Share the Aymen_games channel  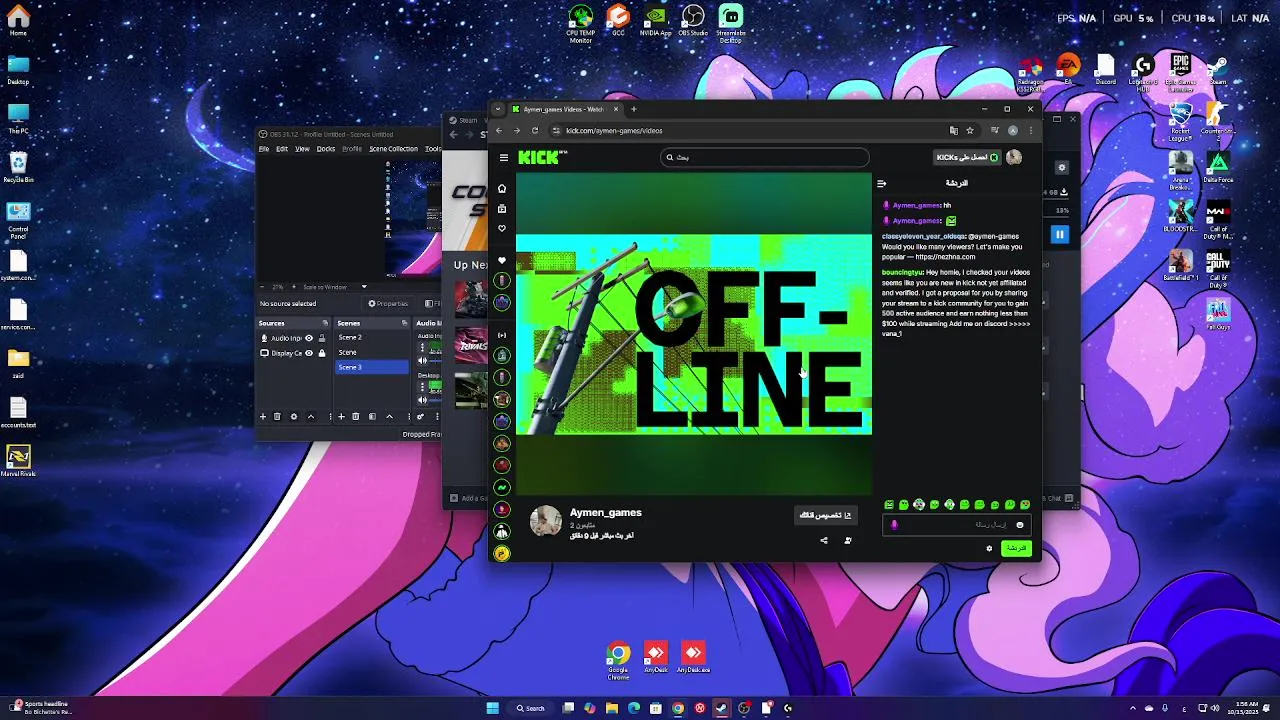coord(824,540)
